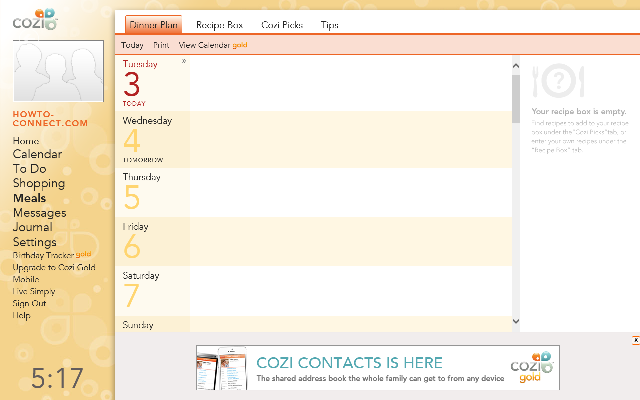Open Shopping section

(x=39, y=184)
